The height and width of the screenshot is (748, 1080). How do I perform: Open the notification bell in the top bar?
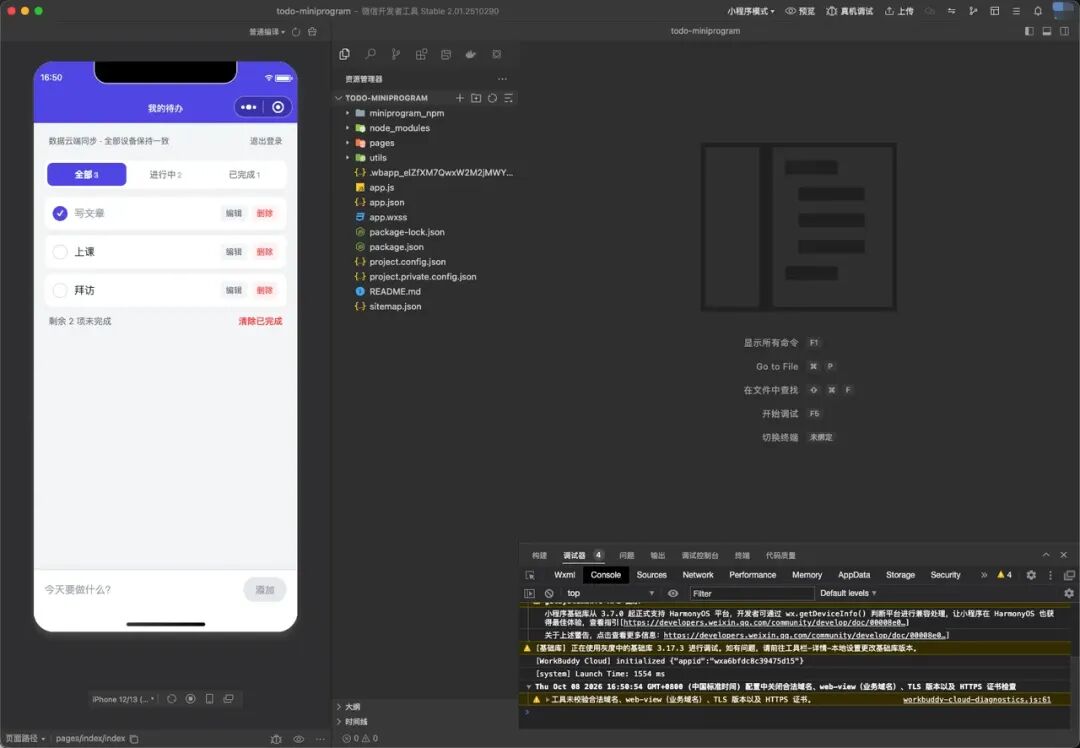[x=1038, y=11]
